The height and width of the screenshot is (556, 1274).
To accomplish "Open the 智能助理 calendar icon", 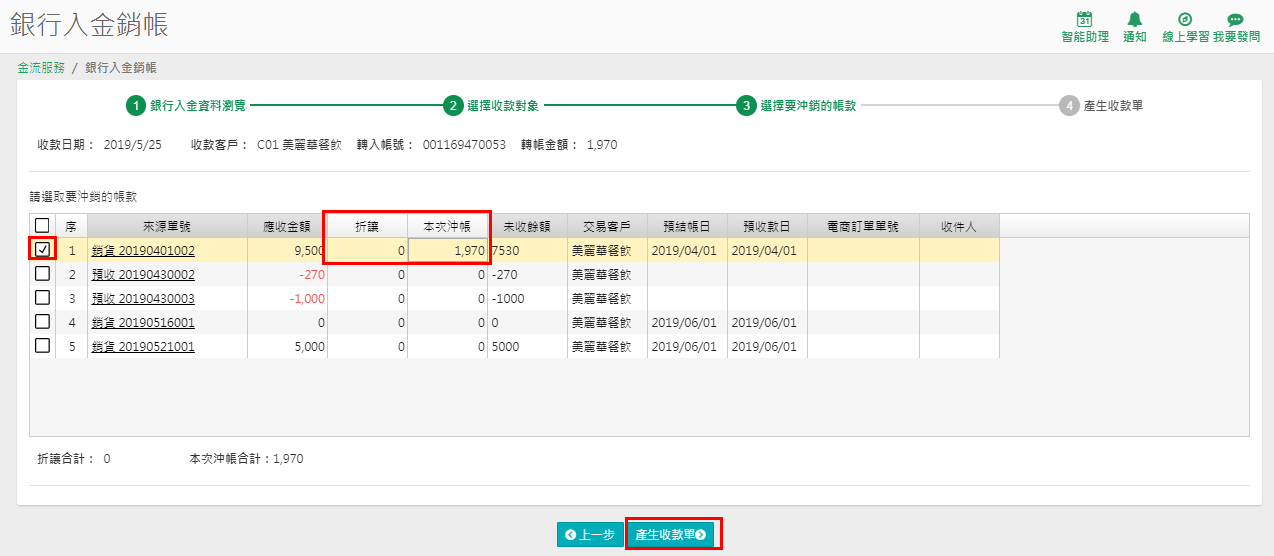I will [x=1084, y=19].
